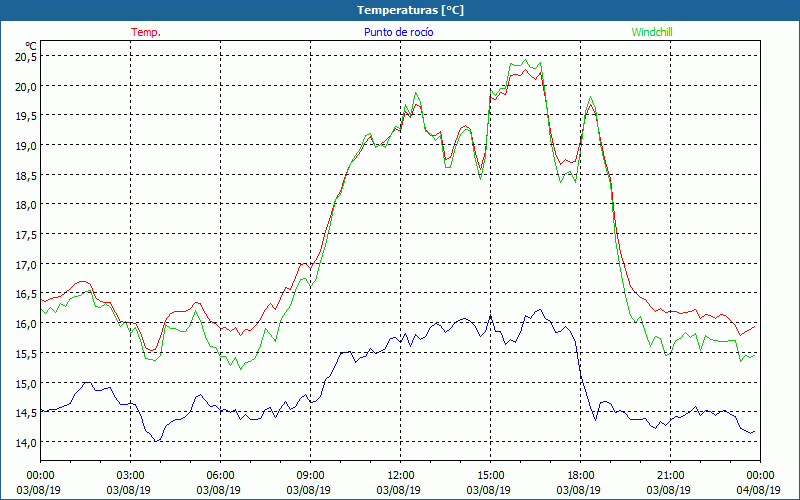Click the '04/08/19' date label
The image size is (800, 500).
[x=758, y=490]
